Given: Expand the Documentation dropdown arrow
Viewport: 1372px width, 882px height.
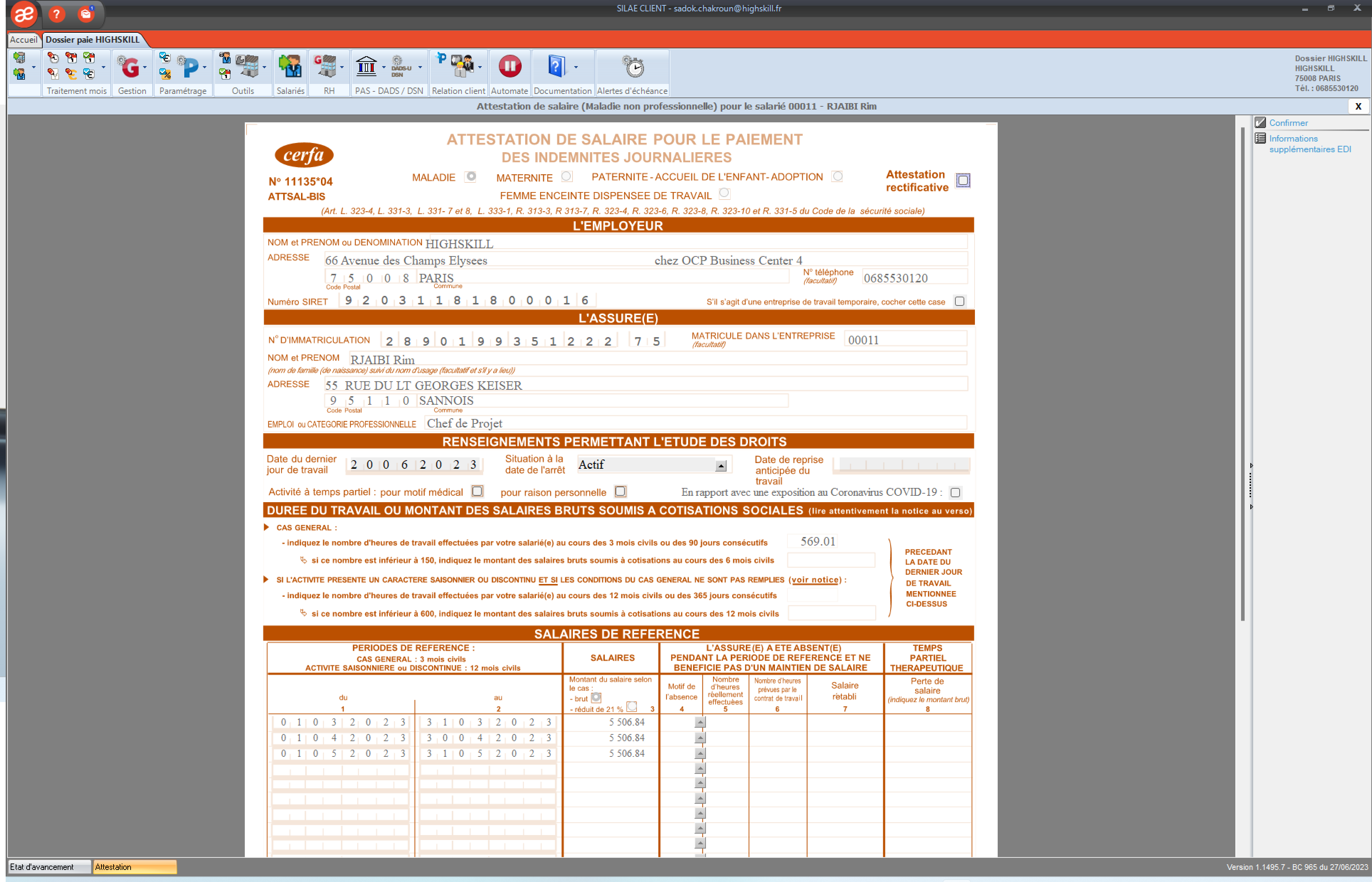Looking at the screenshot, I should [576, 68].
